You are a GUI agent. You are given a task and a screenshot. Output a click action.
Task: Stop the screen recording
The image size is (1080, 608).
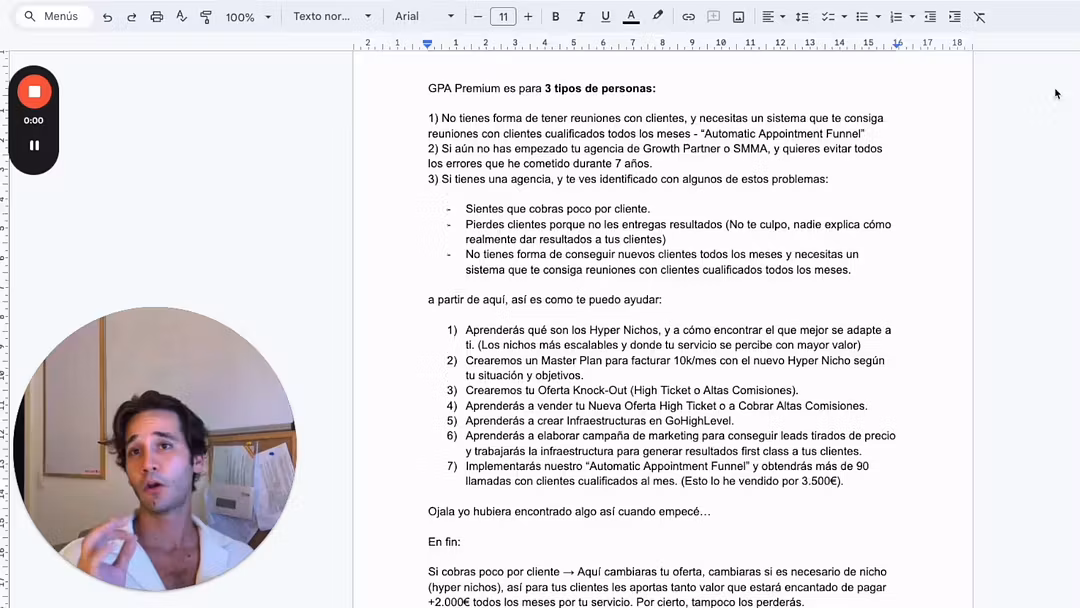pos(34,92)
